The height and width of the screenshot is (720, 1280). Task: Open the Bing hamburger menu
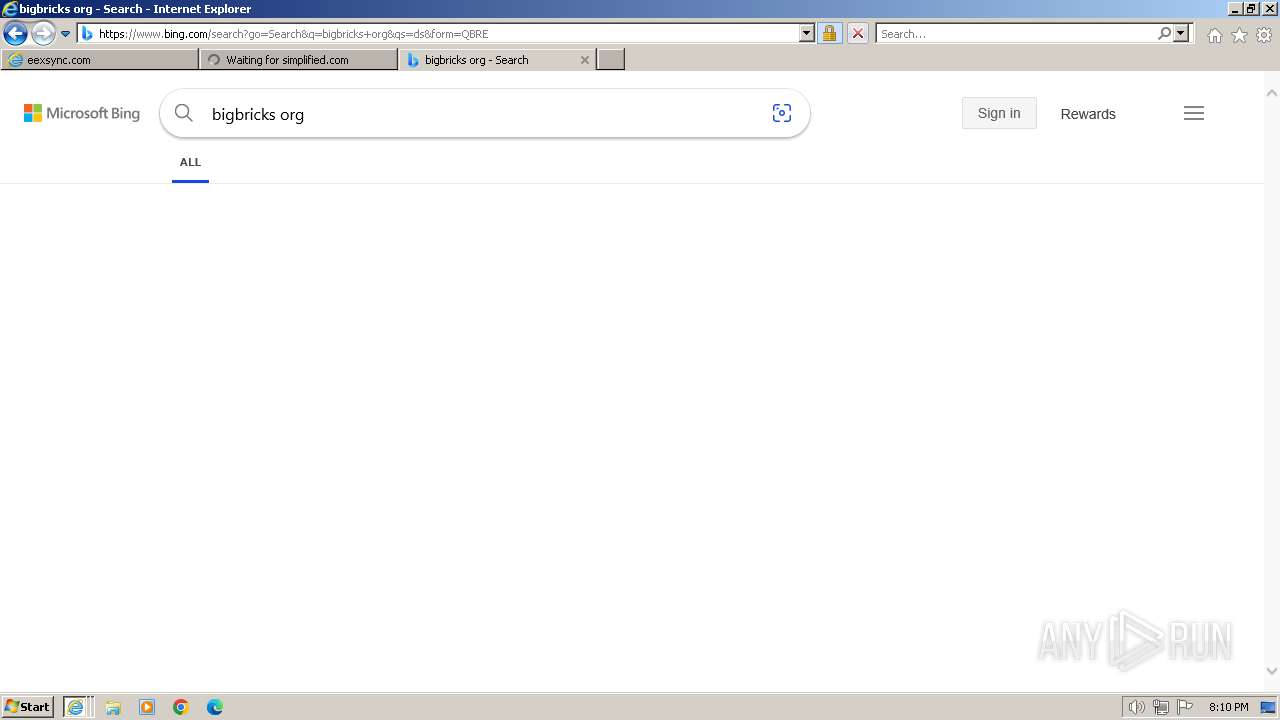point(1194,113)
